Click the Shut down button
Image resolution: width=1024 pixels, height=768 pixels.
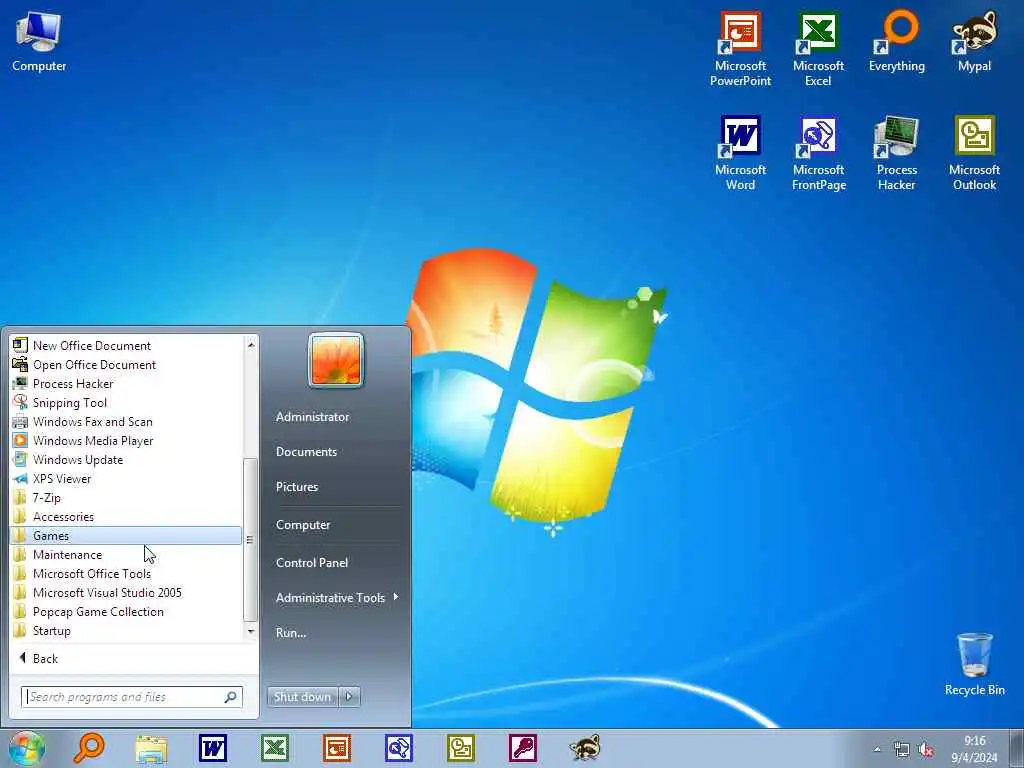(x=302, y=697)
